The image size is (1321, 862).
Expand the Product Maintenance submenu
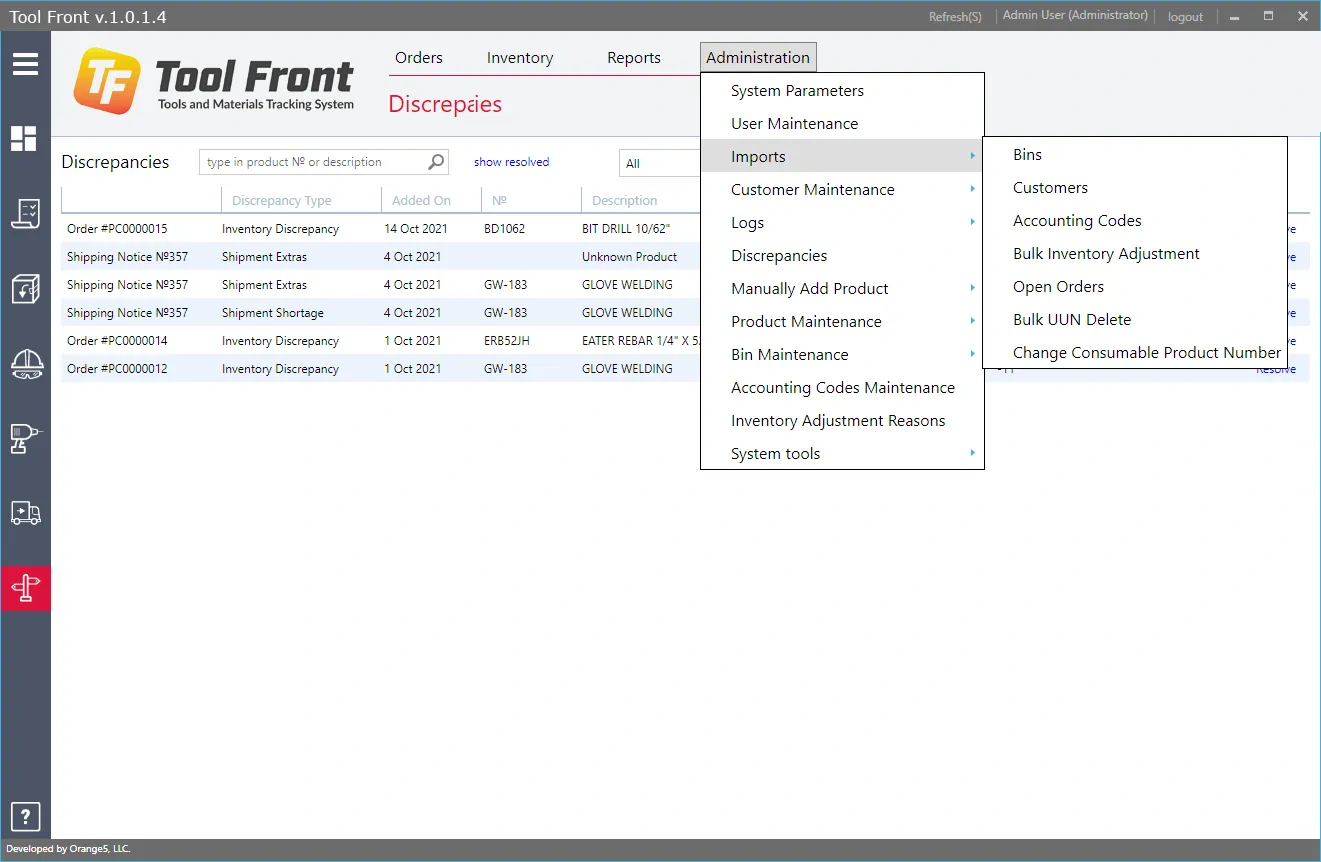click(806, 322)
